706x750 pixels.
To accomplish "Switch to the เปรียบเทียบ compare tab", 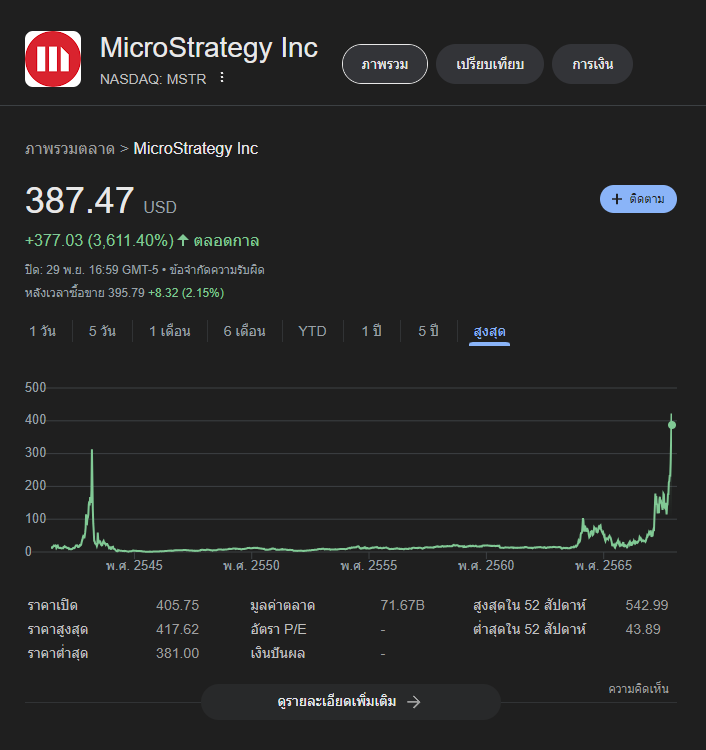I will tap(490, 64).
